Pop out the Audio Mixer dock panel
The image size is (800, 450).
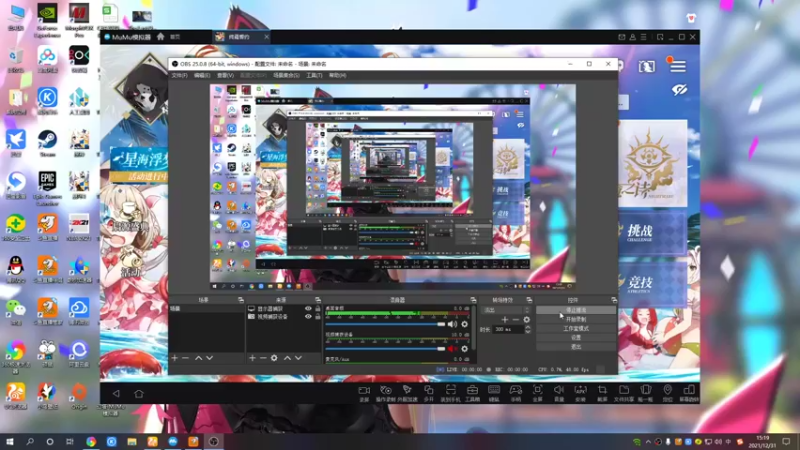click(473, 300)
